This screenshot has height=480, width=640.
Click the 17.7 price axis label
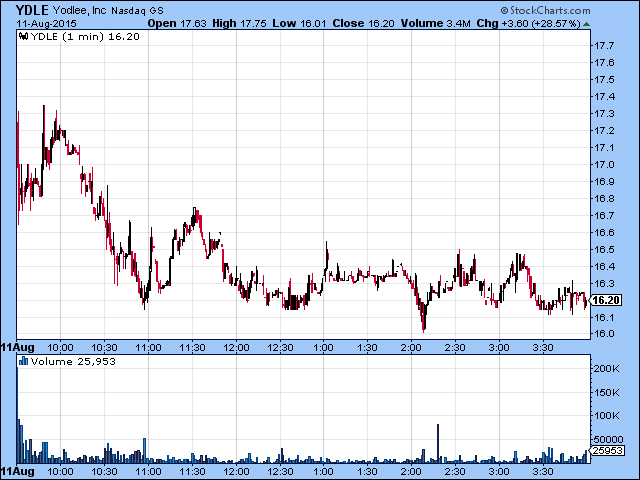pyautogui.click(x=604, y=46)
